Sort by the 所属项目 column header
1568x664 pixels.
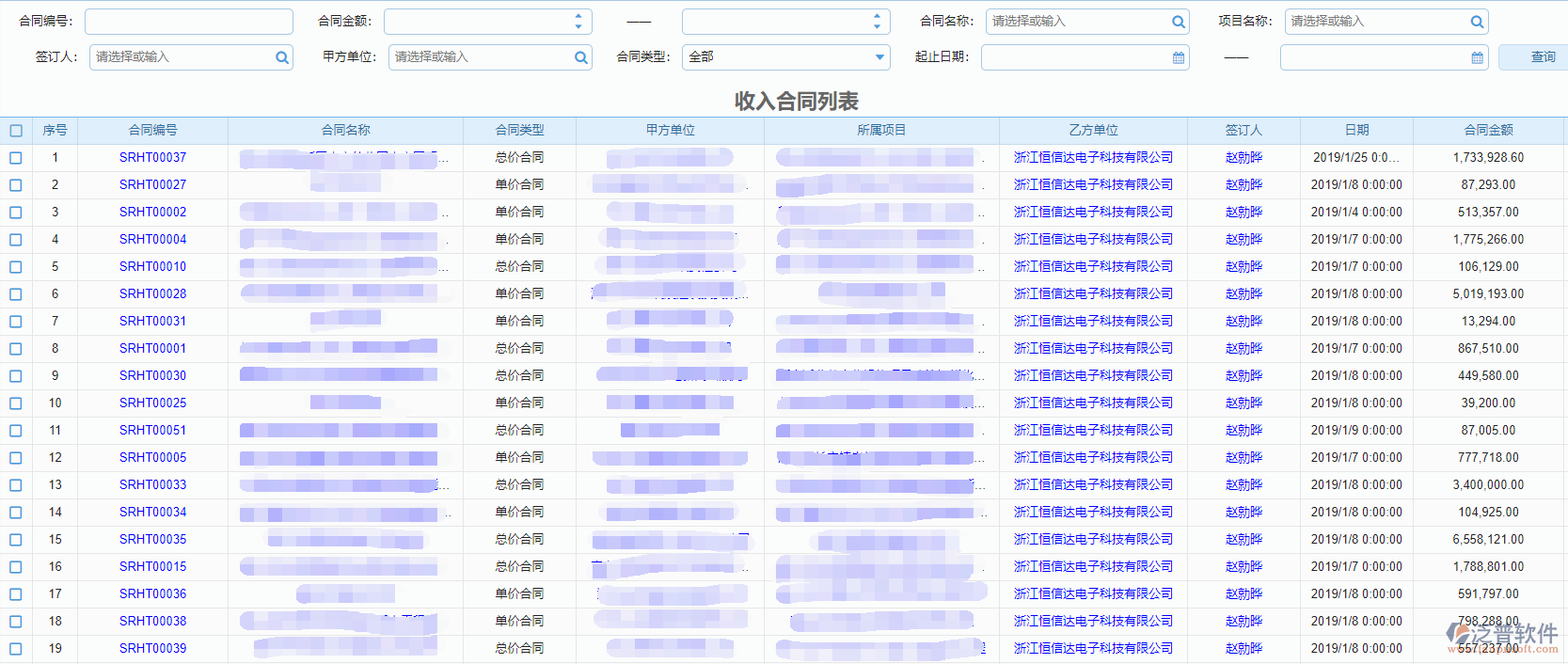point(881,131)
